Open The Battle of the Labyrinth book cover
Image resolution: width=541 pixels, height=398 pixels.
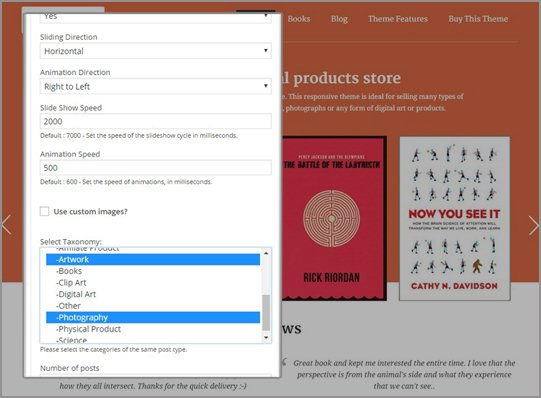pyautogui.click(x=334, y=218)
